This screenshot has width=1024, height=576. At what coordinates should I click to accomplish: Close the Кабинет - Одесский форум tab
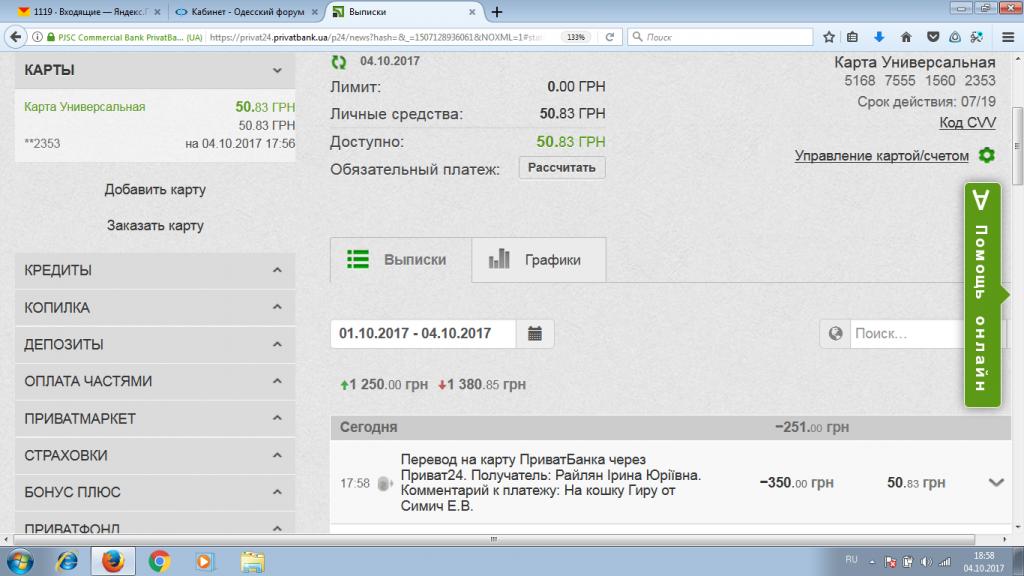pyautogui.click(x=315, y=12)
